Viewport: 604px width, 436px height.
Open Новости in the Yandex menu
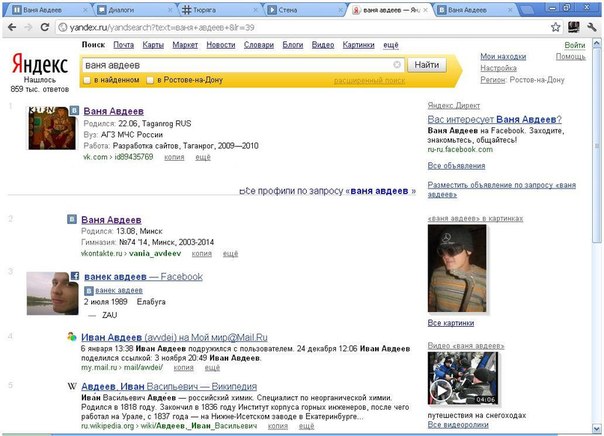(221, 45)
